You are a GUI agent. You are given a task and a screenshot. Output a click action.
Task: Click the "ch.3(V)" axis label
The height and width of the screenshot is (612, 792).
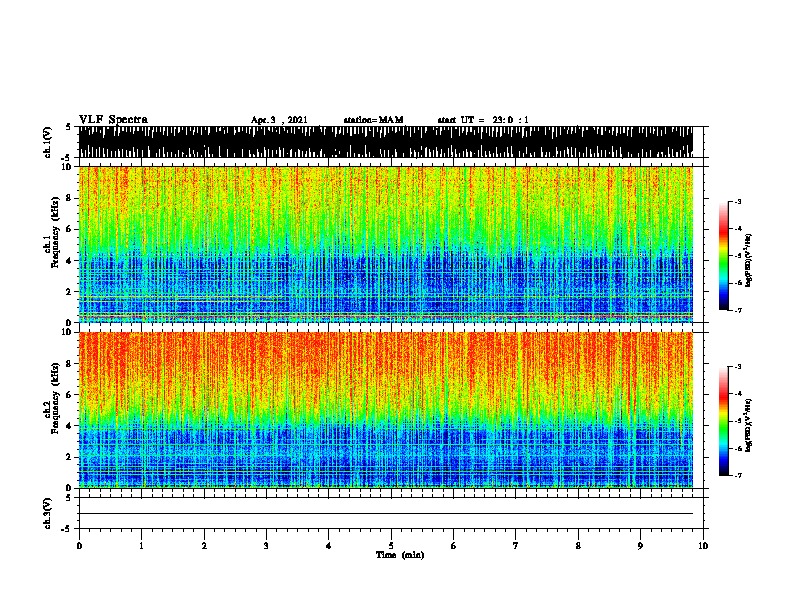48,513
